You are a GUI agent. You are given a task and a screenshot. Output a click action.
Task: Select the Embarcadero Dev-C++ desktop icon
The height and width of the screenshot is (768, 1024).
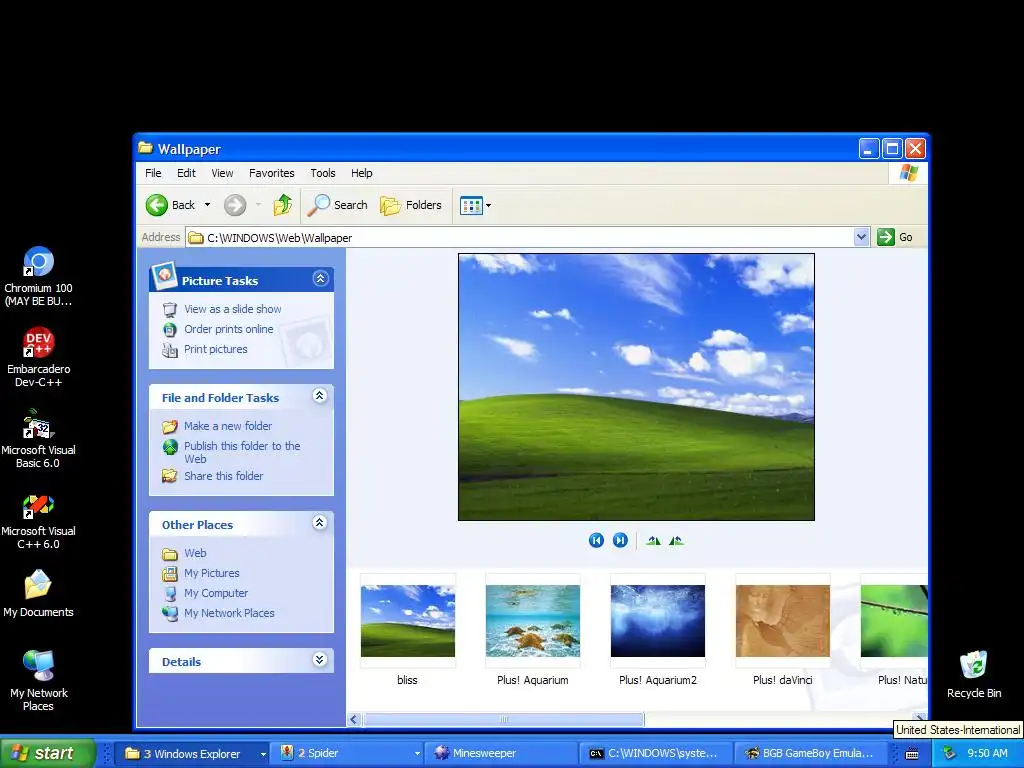[39, 358]
